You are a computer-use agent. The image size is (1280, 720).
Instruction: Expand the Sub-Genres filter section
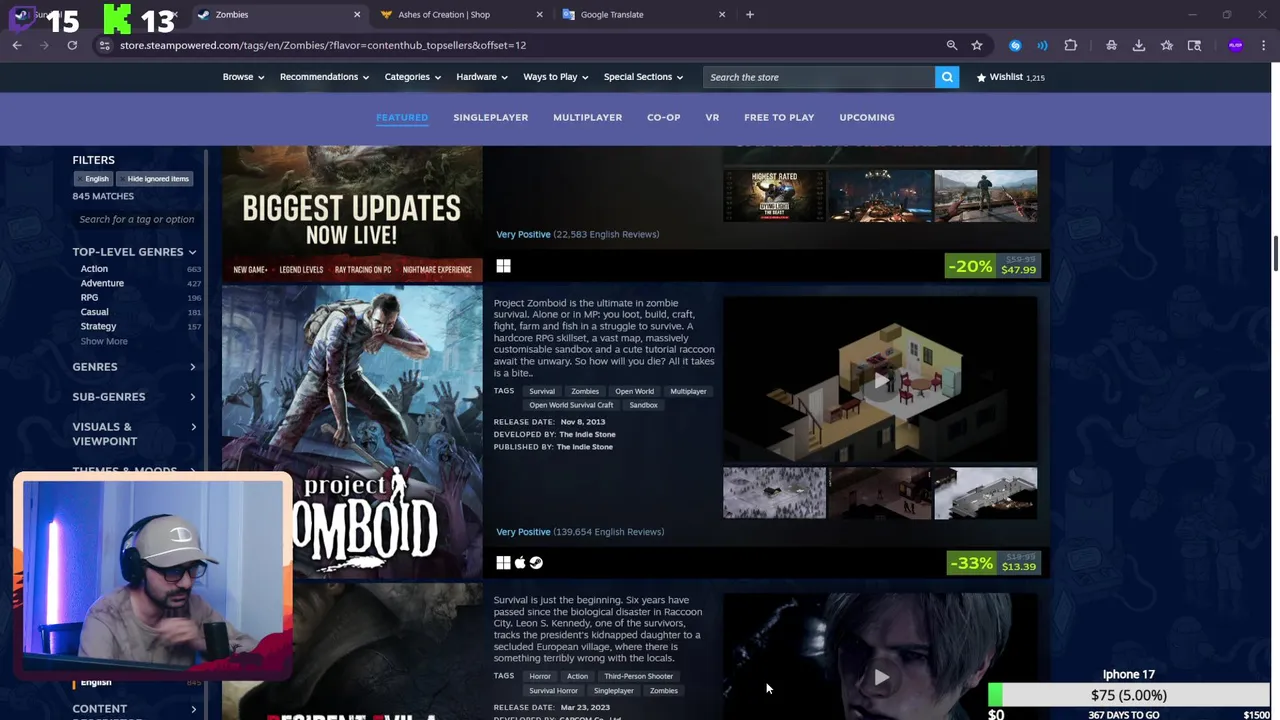(134, 397)
